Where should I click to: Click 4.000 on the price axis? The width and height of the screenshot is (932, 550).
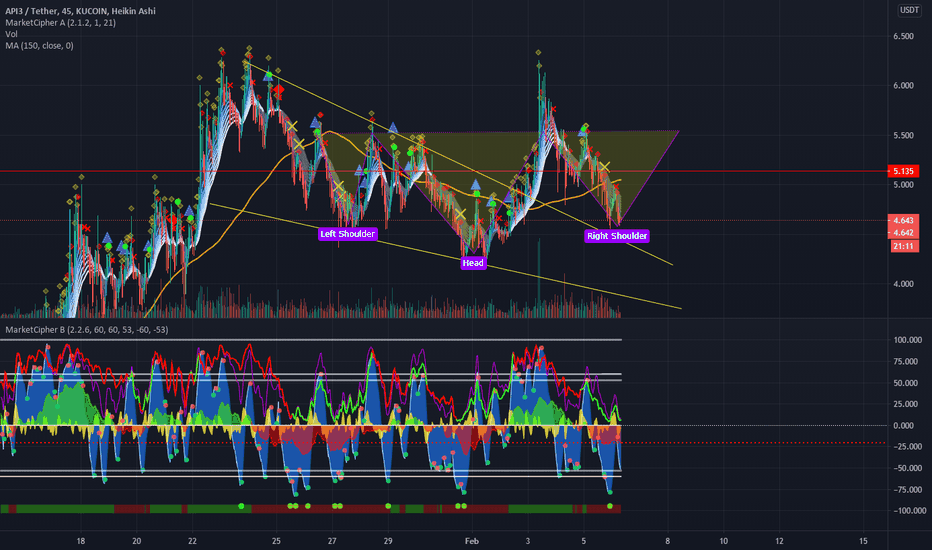903,284
